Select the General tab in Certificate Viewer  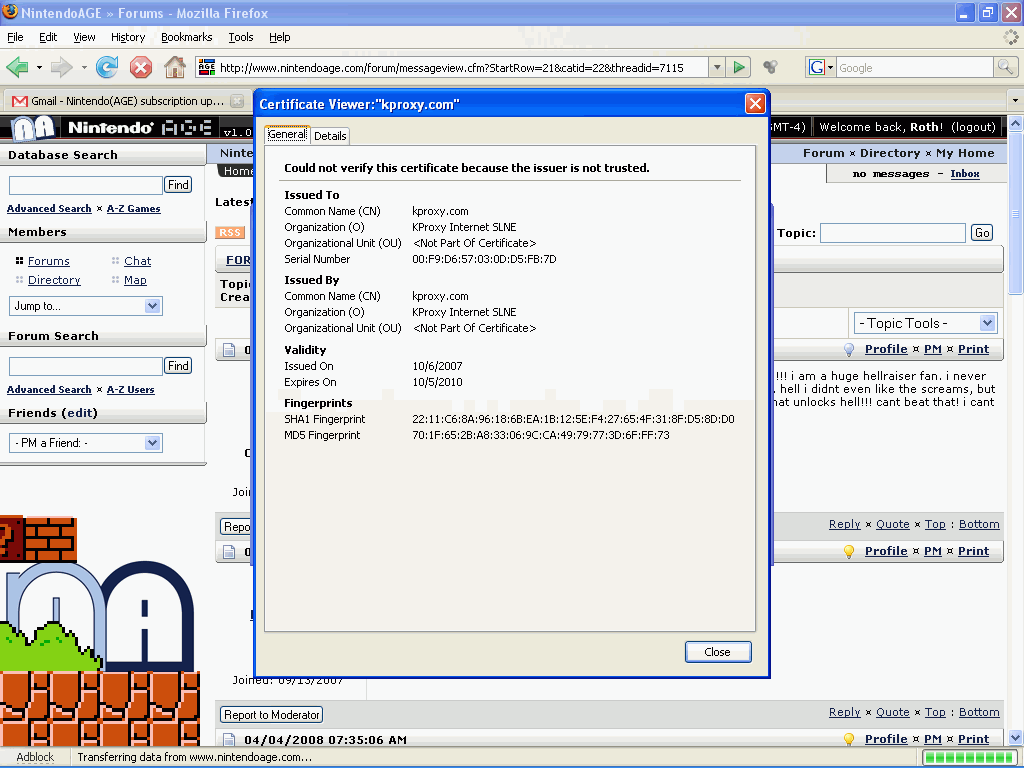(287, 135)
